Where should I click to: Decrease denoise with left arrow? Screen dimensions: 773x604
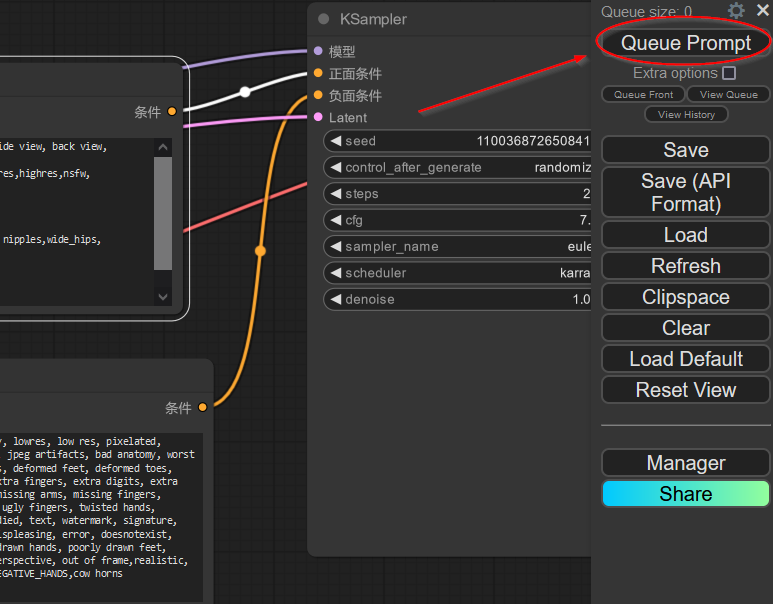pos(336,299)
